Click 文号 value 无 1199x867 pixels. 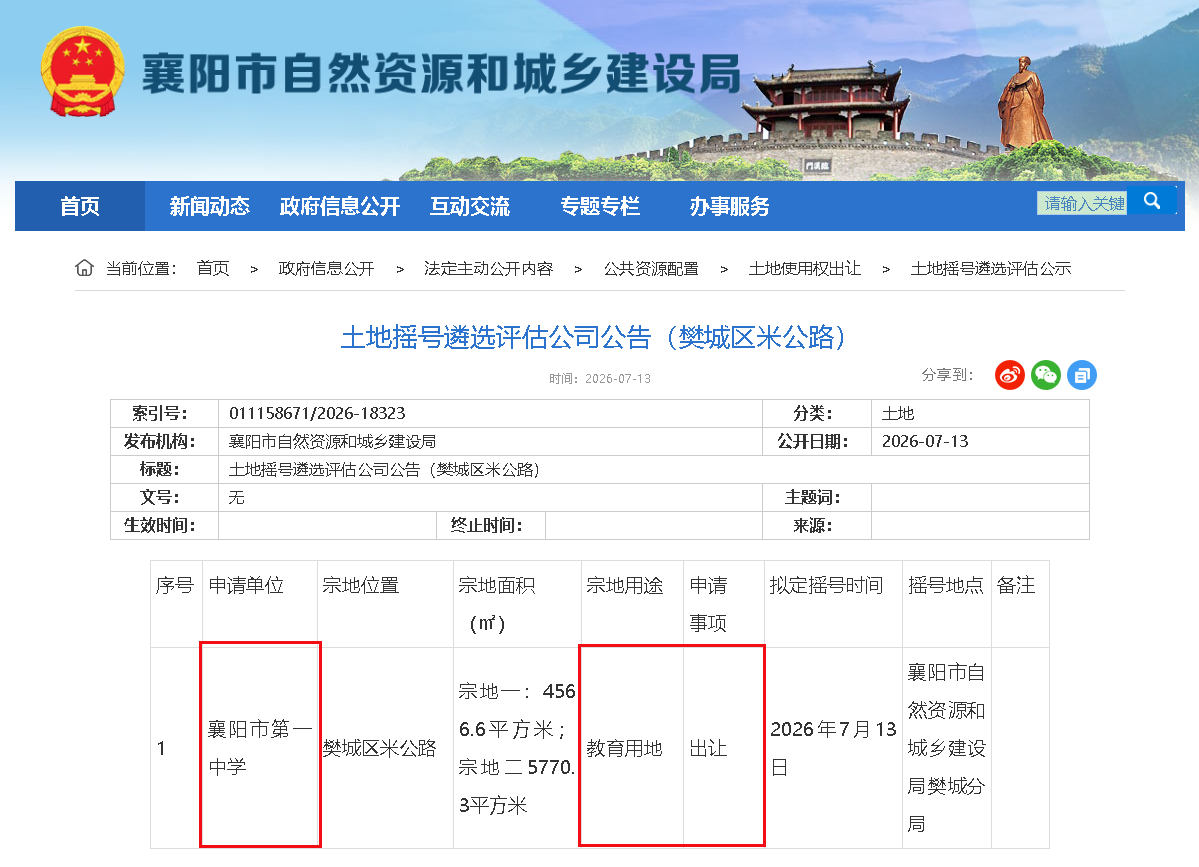tap(236, 498)
